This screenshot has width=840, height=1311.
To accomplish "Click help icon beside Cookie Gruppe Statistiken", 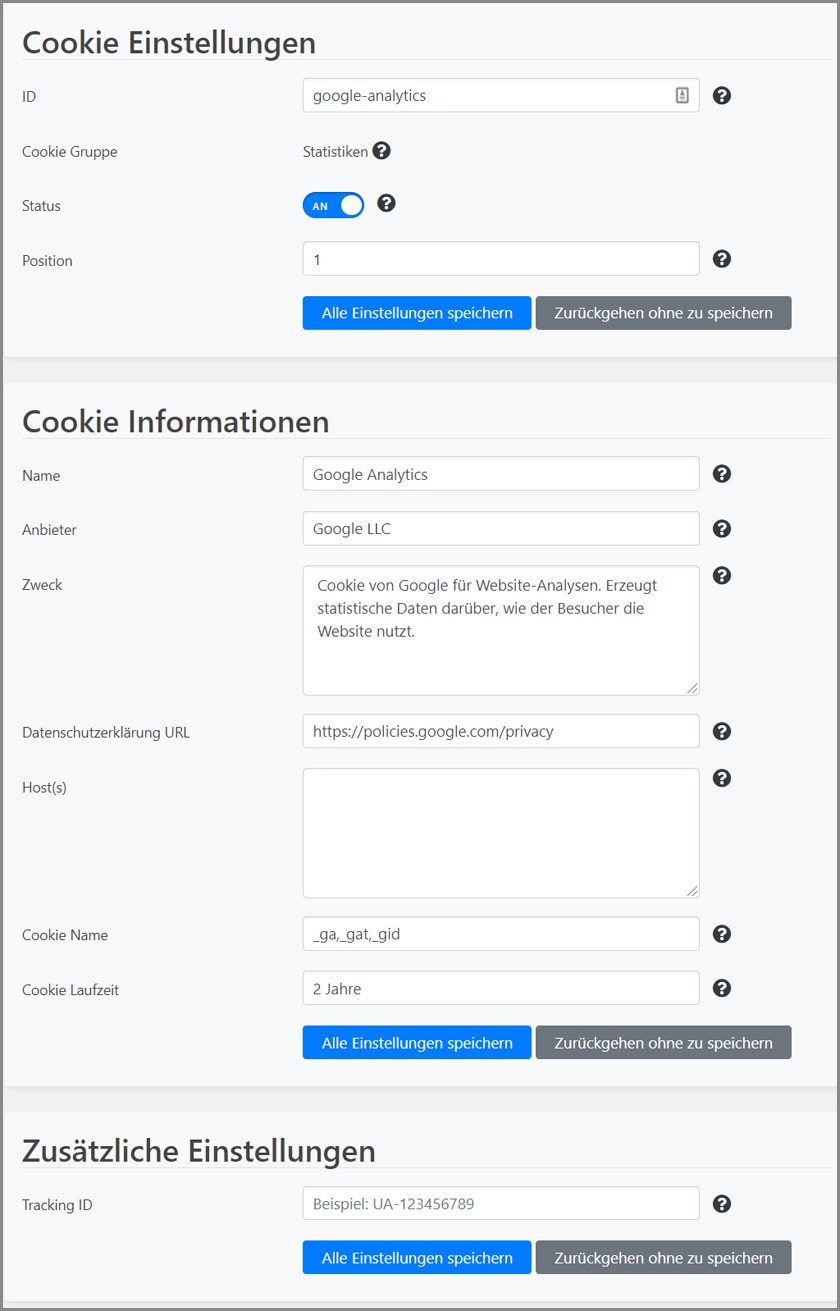I will coord(381,151).
